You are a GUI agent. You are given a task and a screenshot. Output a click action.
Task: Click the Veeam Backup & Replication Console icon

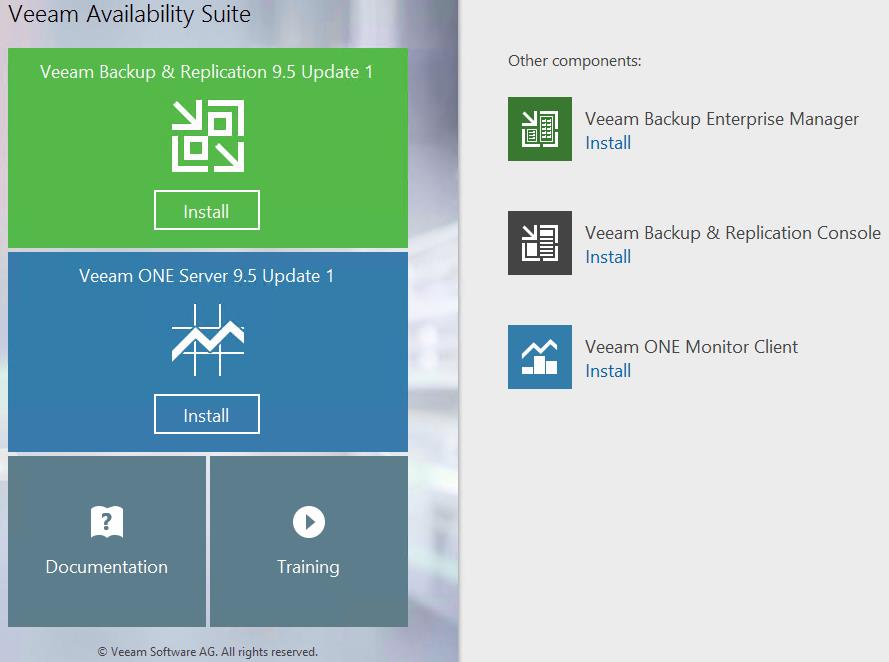[540, 243]
